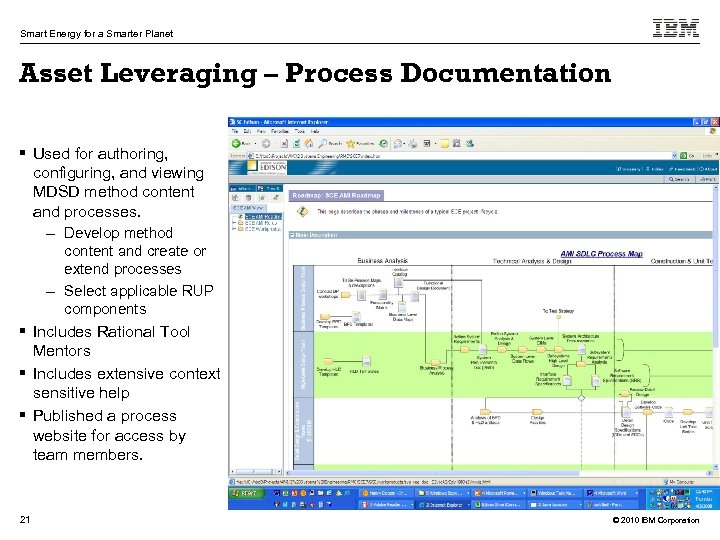Click the Internet Explorer taskbar button
This screenshot has width=720, height=540.
pyautogui.click(x=441, y=505)
